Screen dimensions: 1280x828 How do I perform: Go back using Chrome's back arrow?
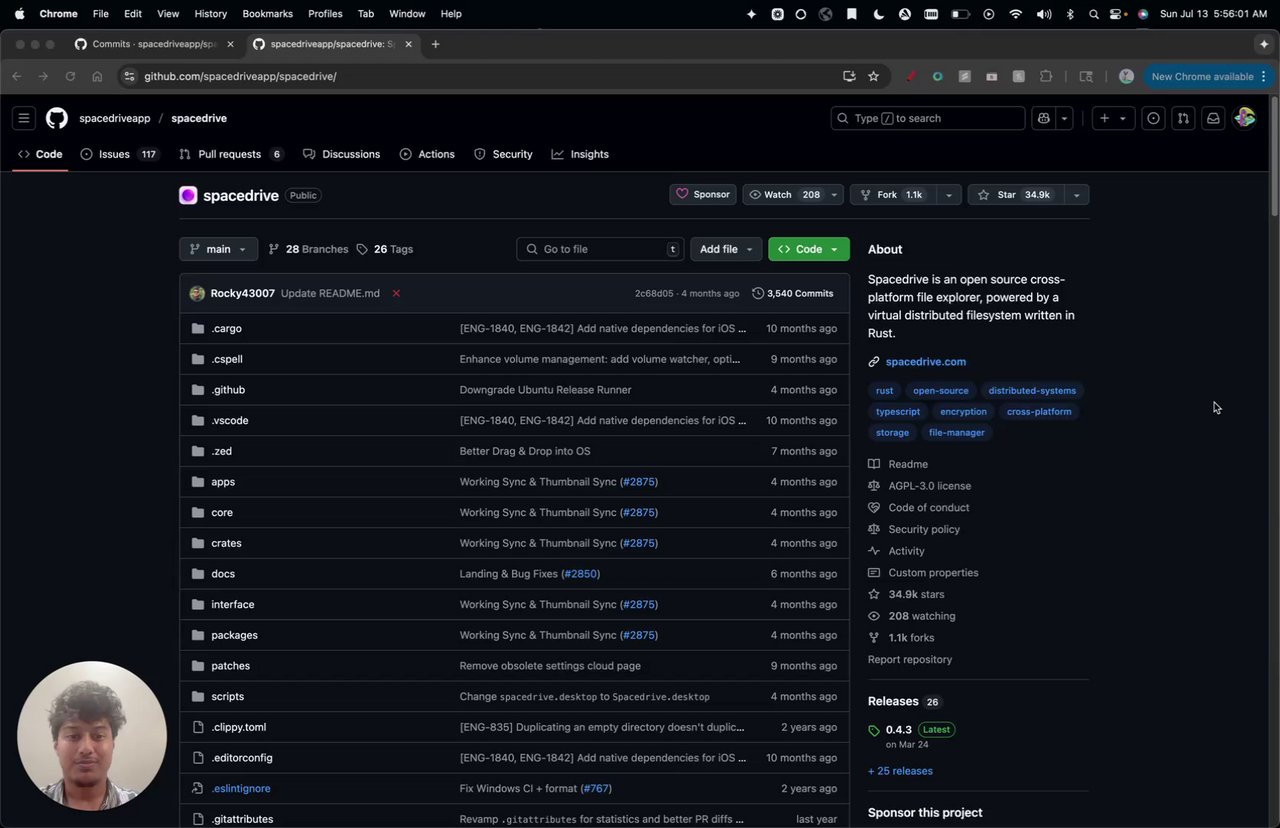click(x=17, y=76)
